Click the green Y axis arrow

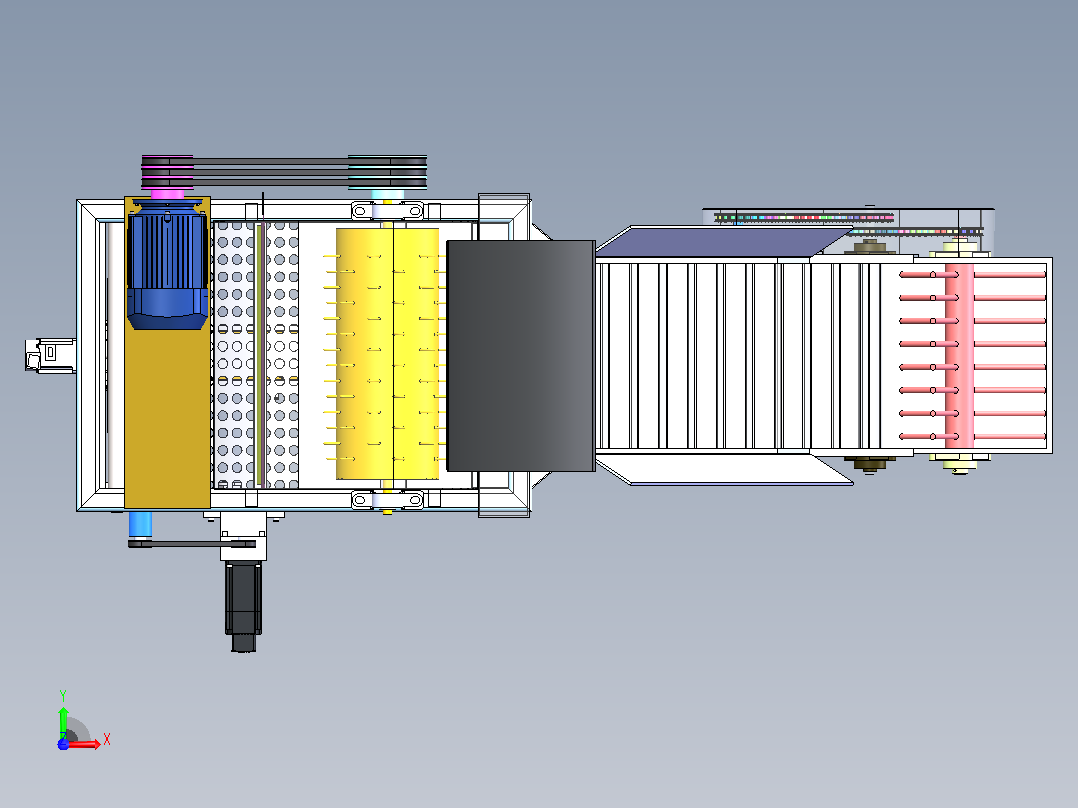63,722
